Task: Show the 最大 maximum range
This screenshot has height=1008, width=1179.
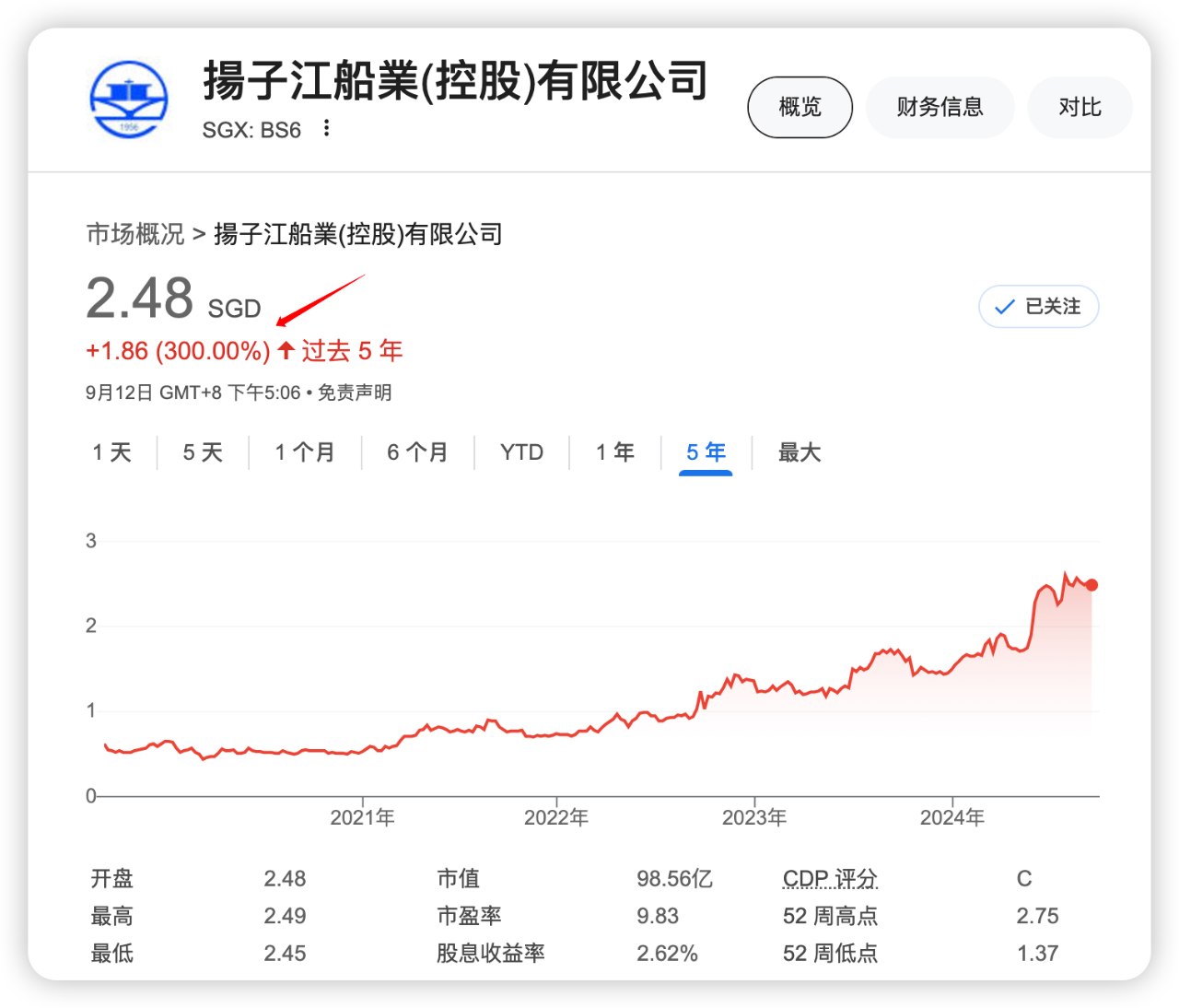Action: click(800, 452)
